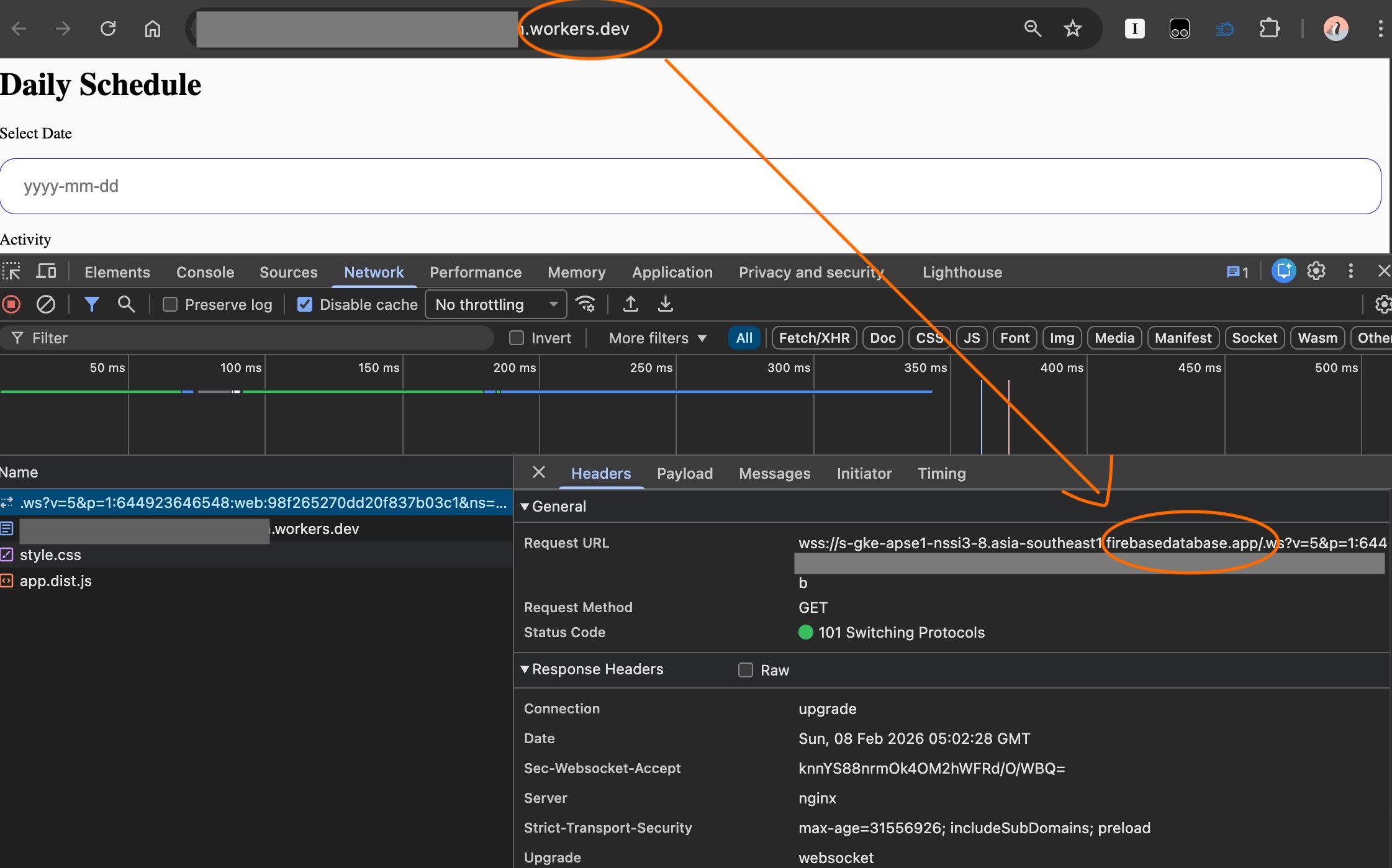1392x868 pixels.
Task: Enable Preserve log checkbox
Action: click(170, 304)
